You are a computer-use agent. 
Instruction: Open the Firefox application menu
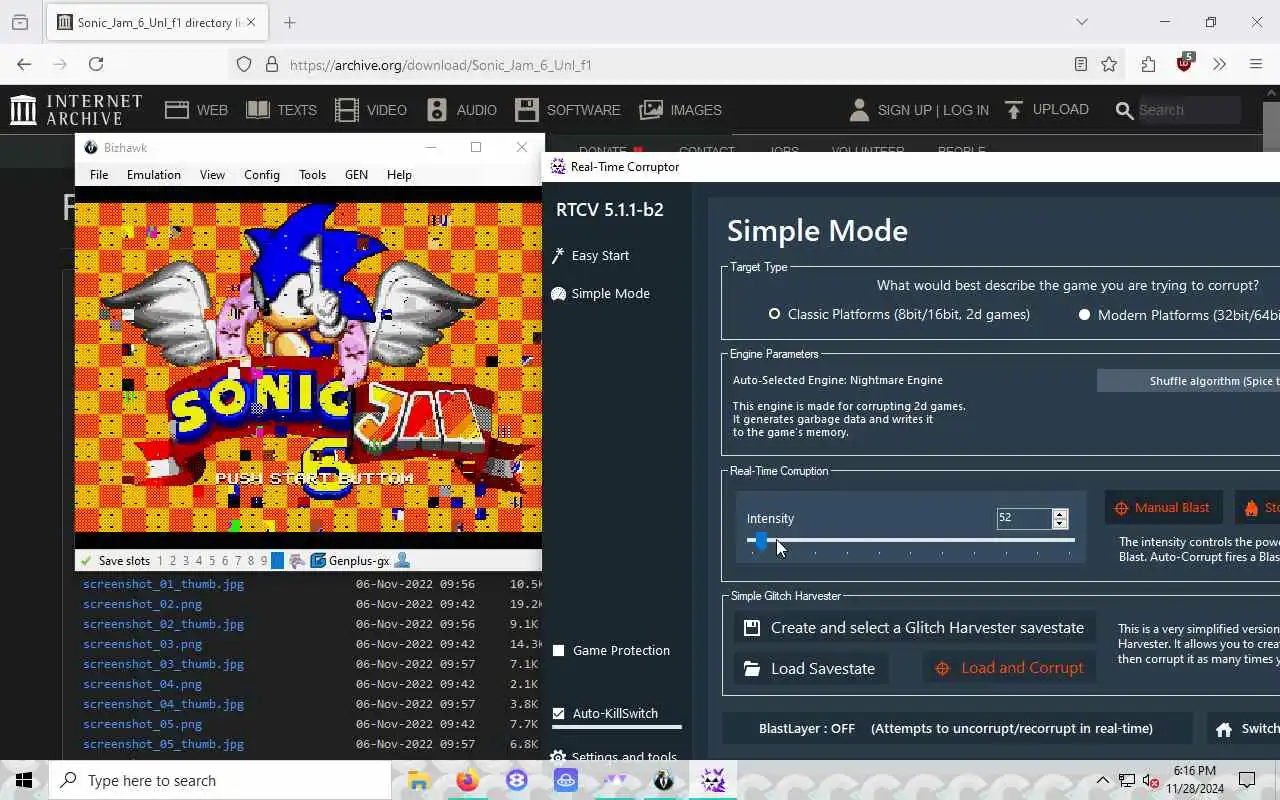[1256, 64]
